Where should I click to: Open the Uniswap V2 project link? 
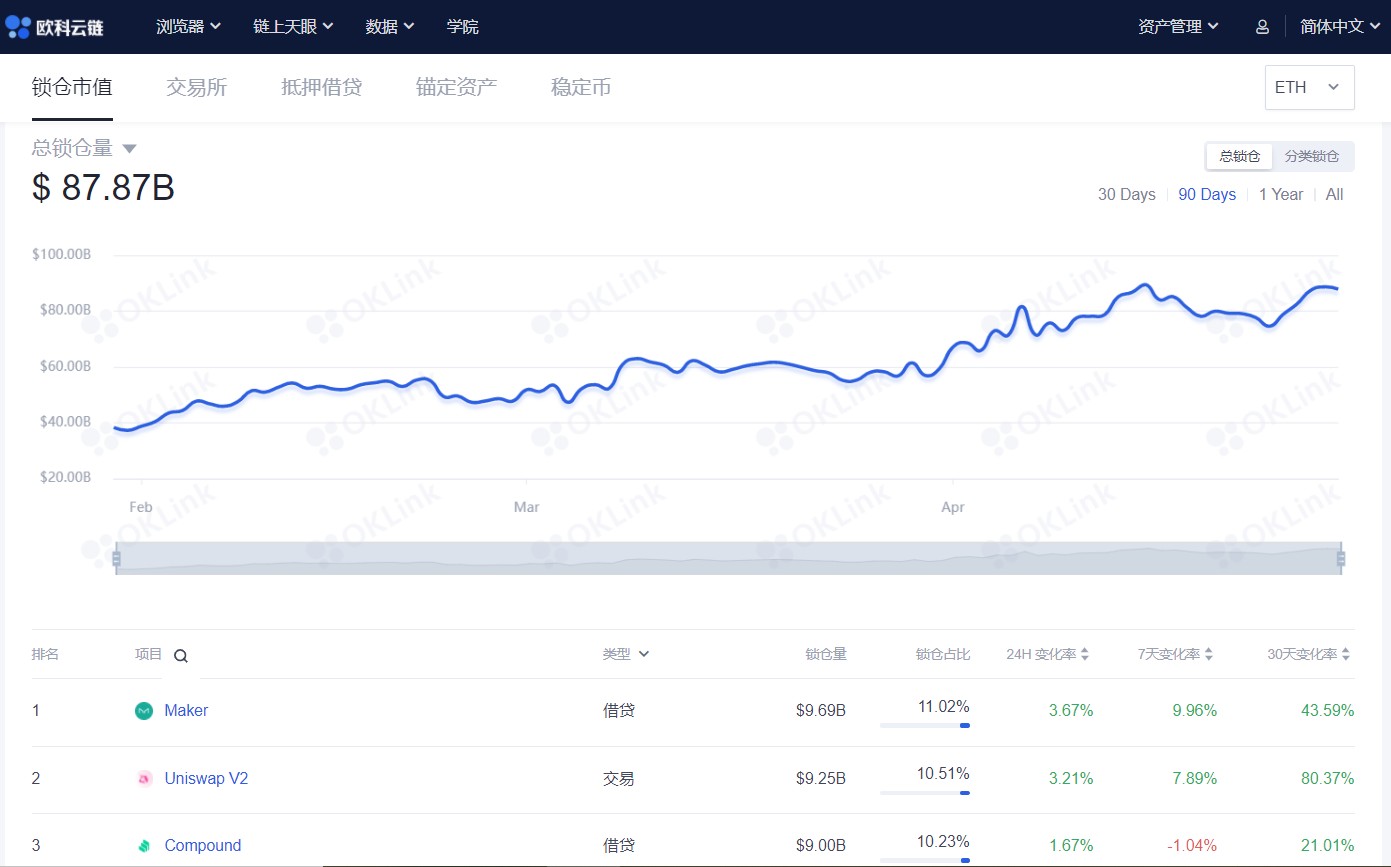(206, 778)
